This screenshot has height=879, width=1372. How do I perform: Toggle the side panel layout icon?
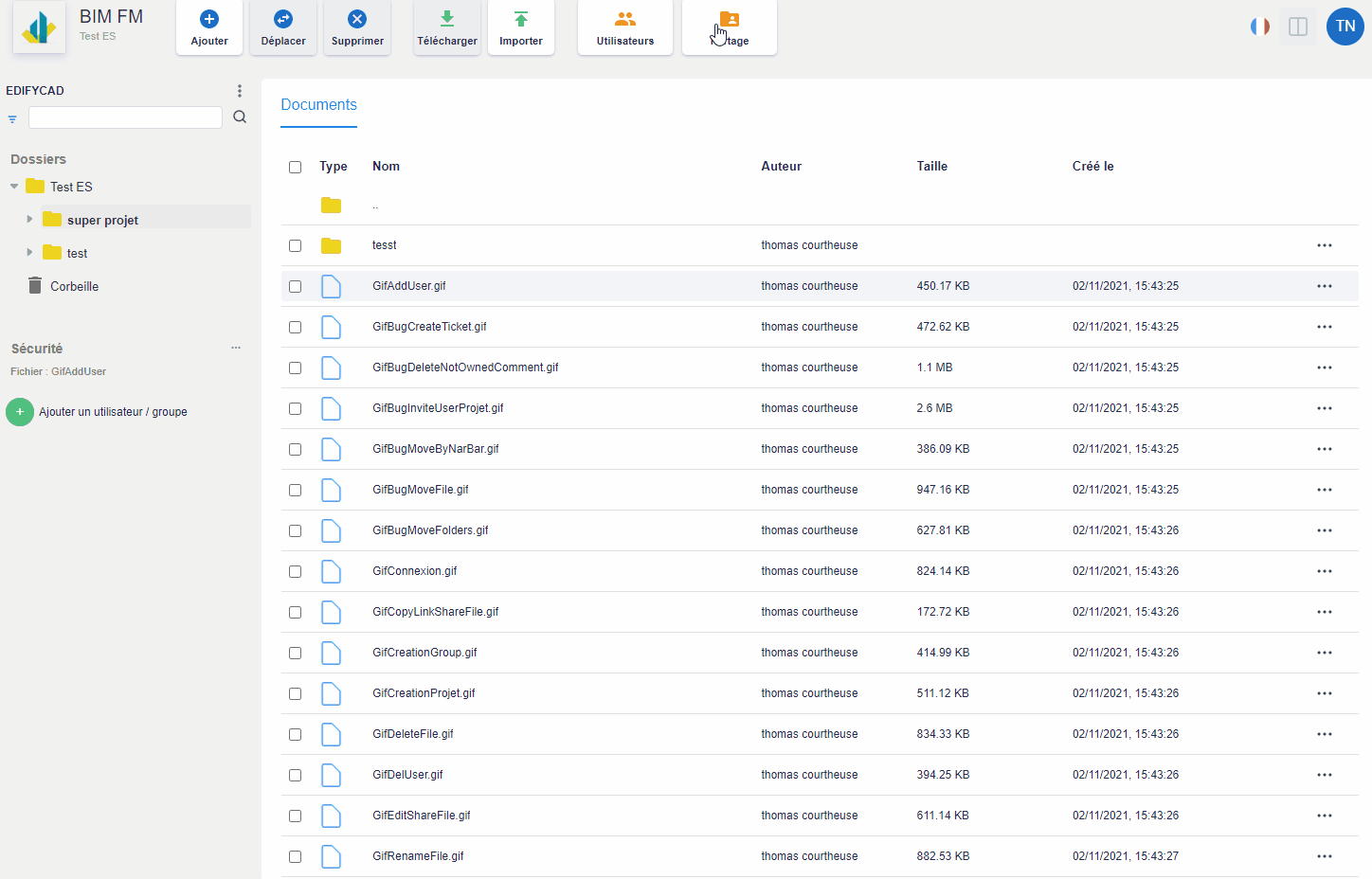pyautogui.click(x=1298, y=27)
